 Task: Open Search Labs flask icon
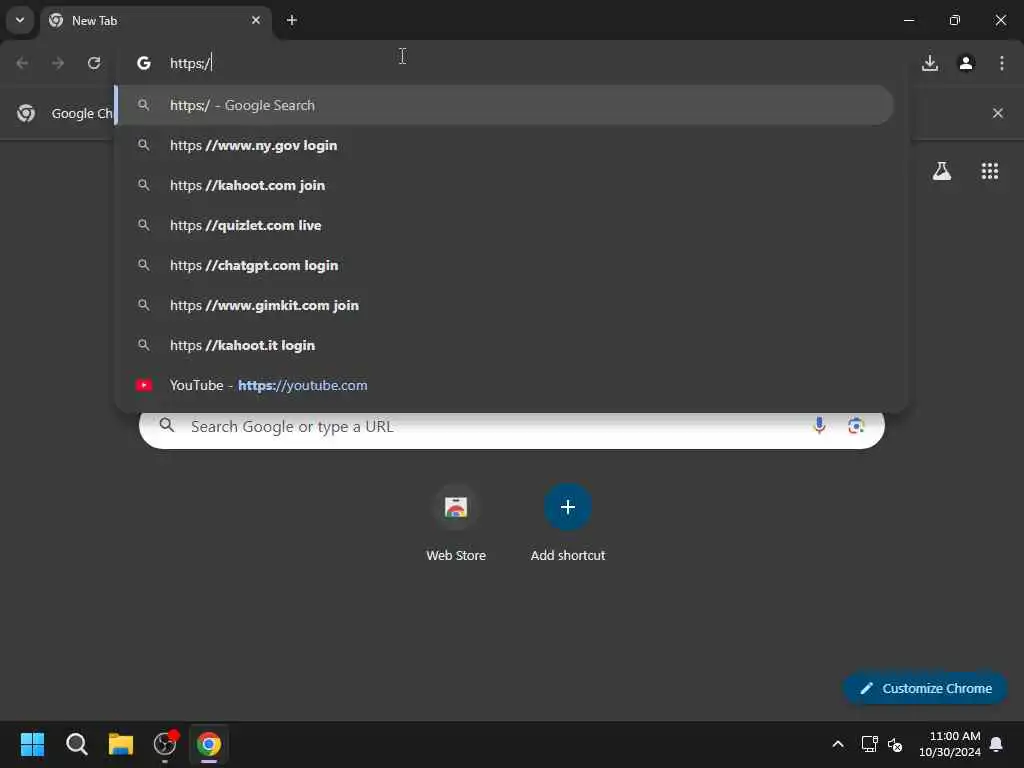tap(941, 171)
